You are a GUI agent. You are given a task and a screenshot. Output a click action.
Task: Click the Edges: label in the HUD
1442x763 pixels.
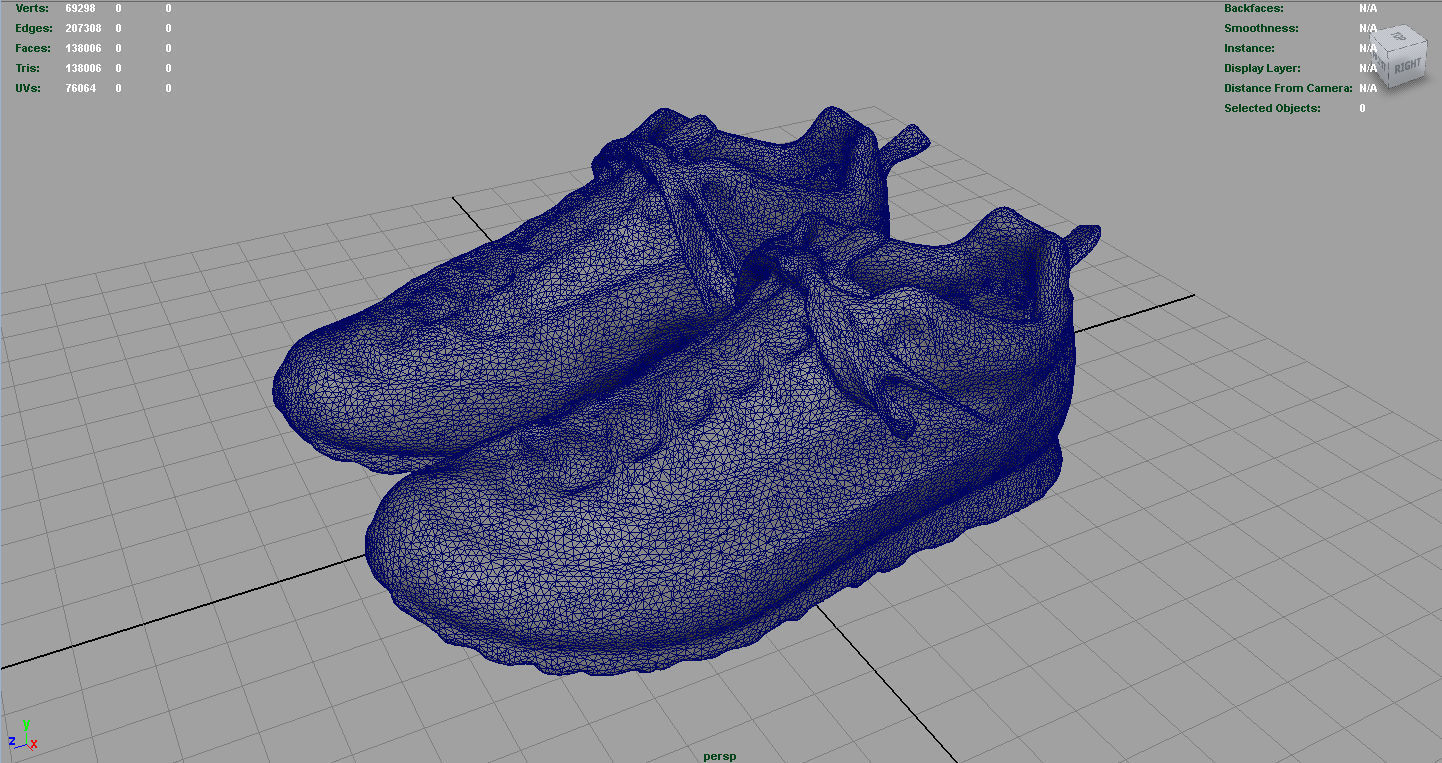click(34, 28)
